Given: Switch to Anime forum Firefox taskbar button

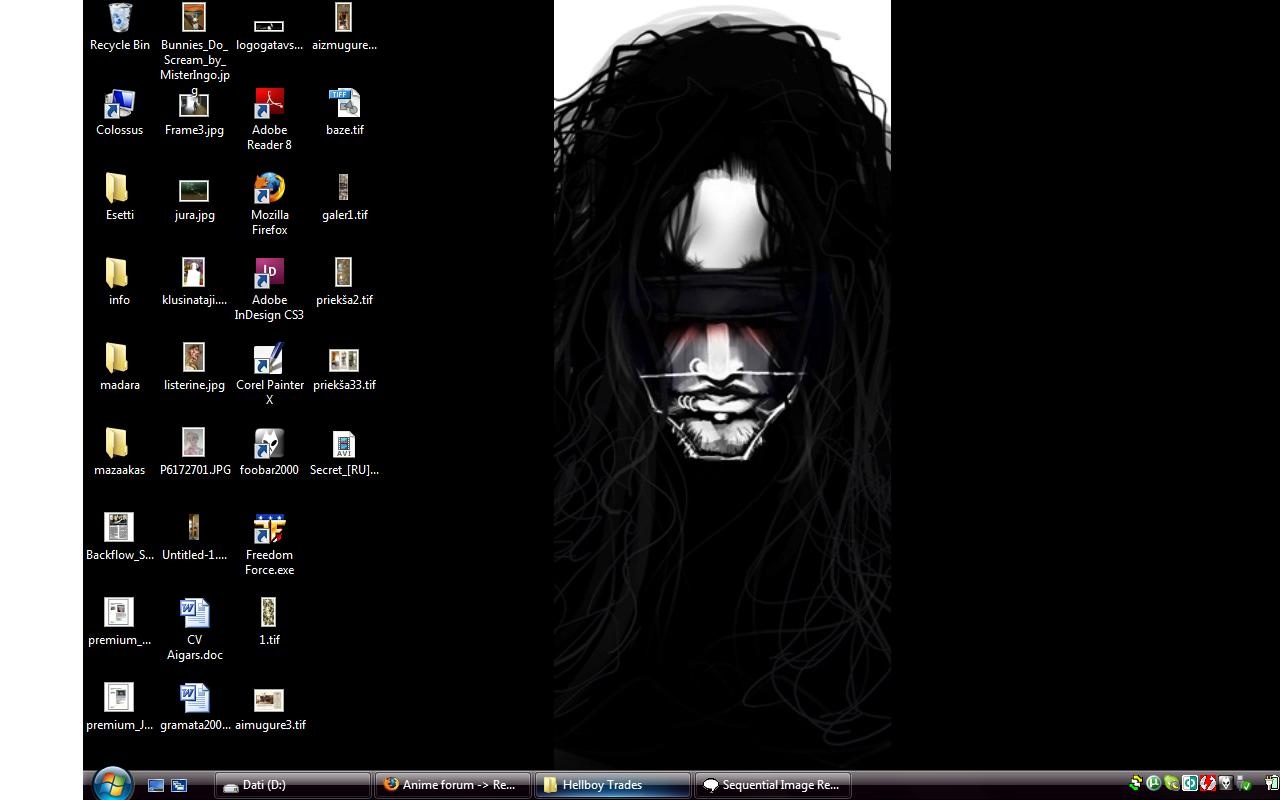Looking at the screenshot, I should 453,785.
